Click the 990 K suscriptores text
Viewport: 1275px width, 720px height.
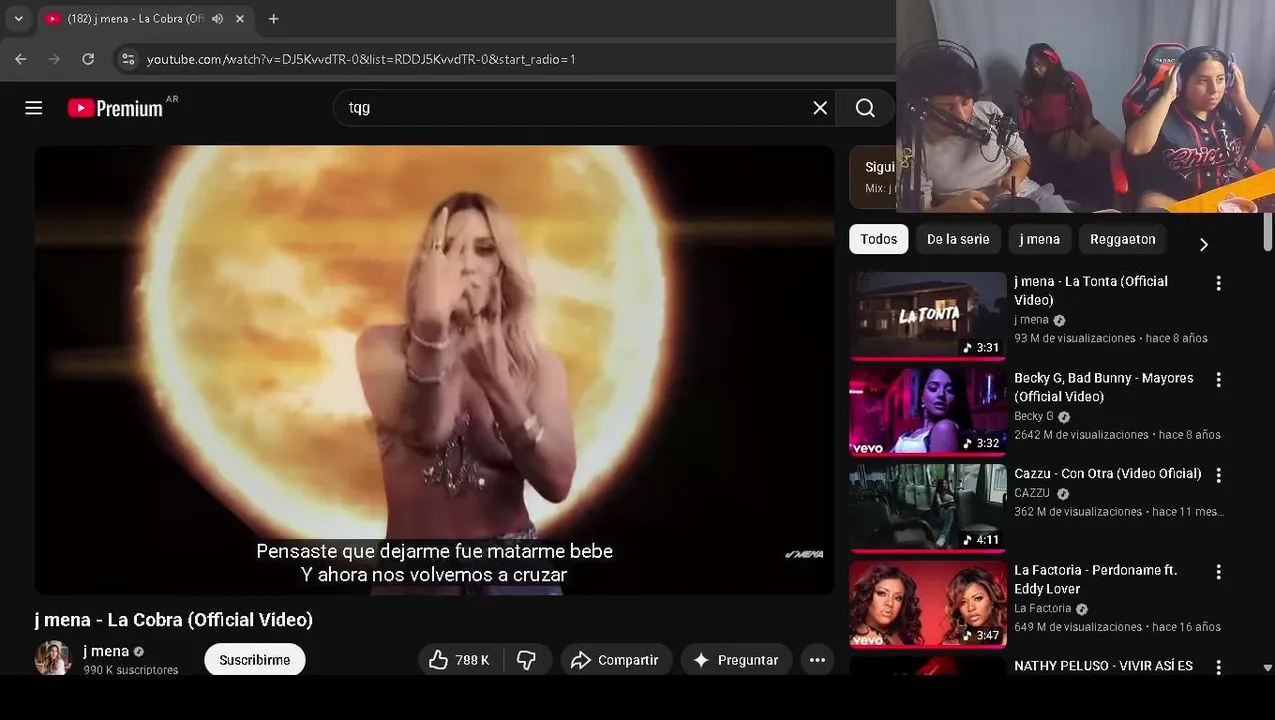pos(131,670)
